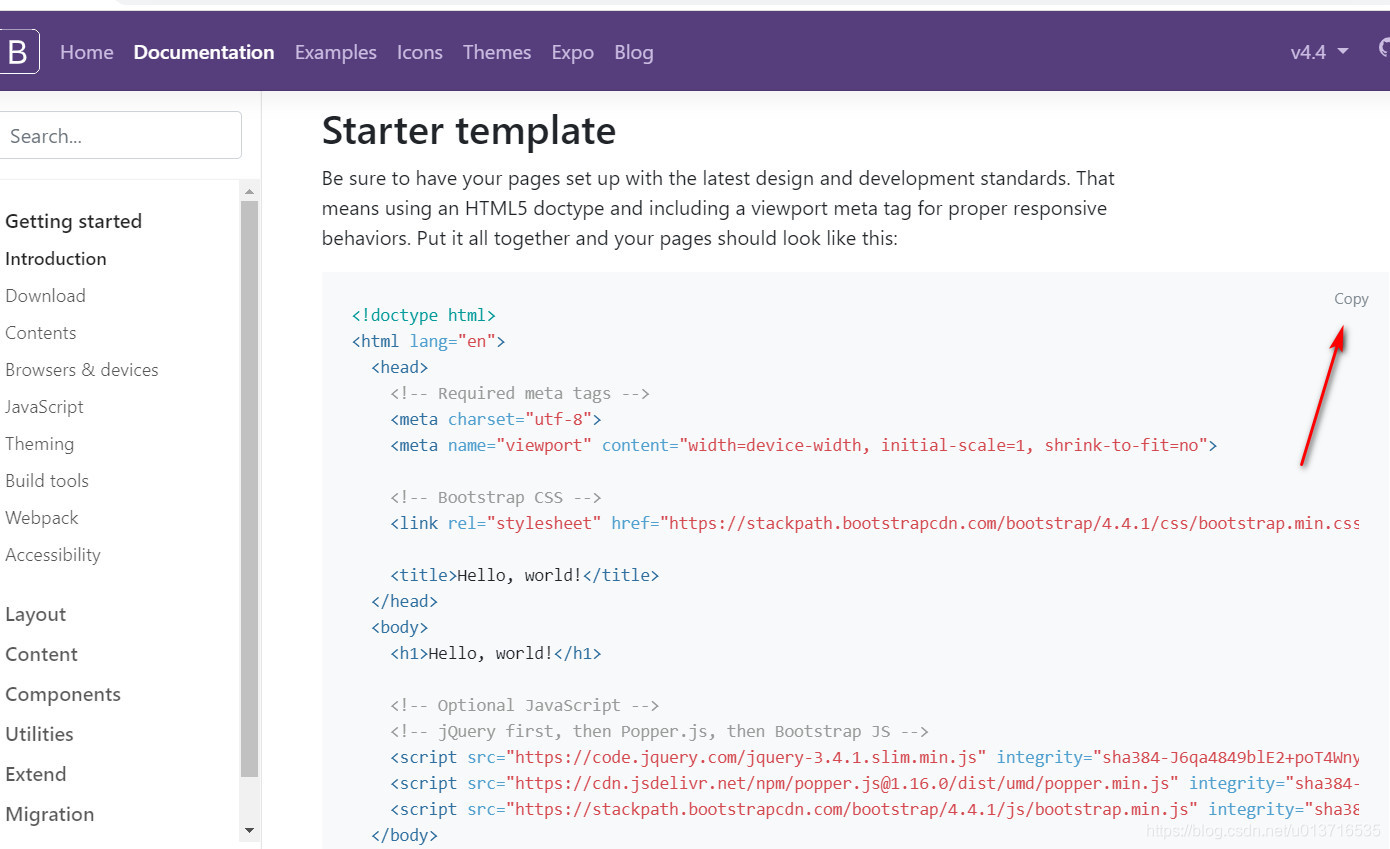
Task: Expand the Utilities sidebar section
Action: 39,735
